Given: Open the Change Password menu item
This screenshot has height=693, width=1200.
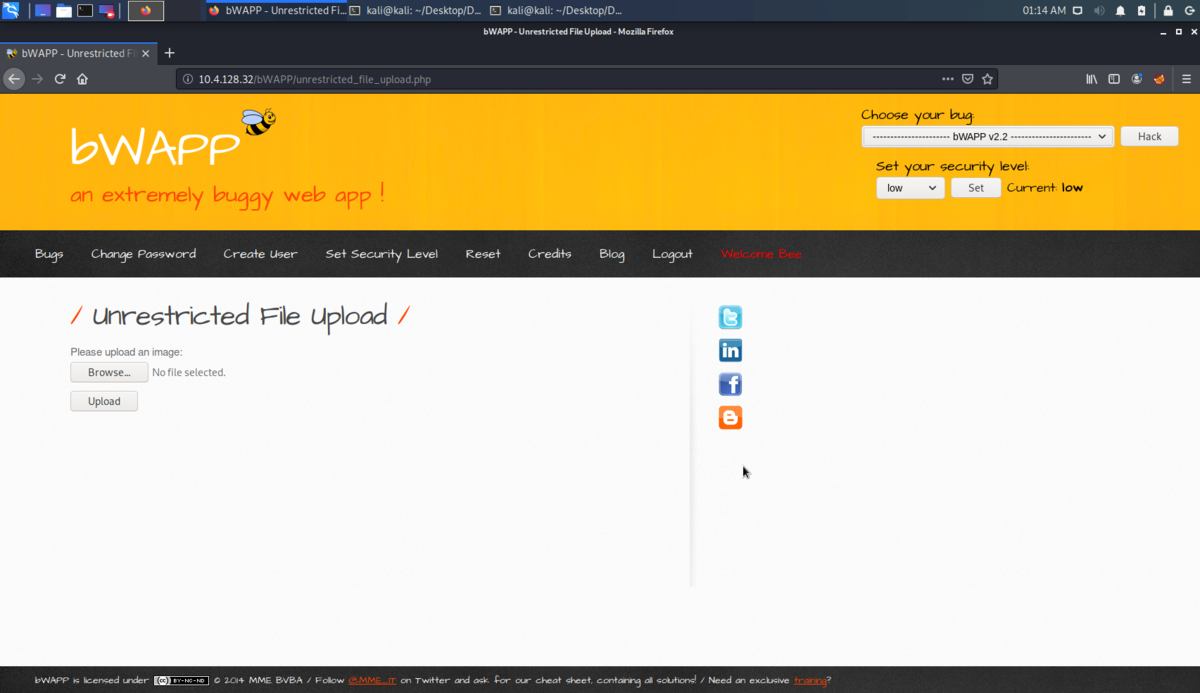Looking at the screenshot, I should (143, 254).
